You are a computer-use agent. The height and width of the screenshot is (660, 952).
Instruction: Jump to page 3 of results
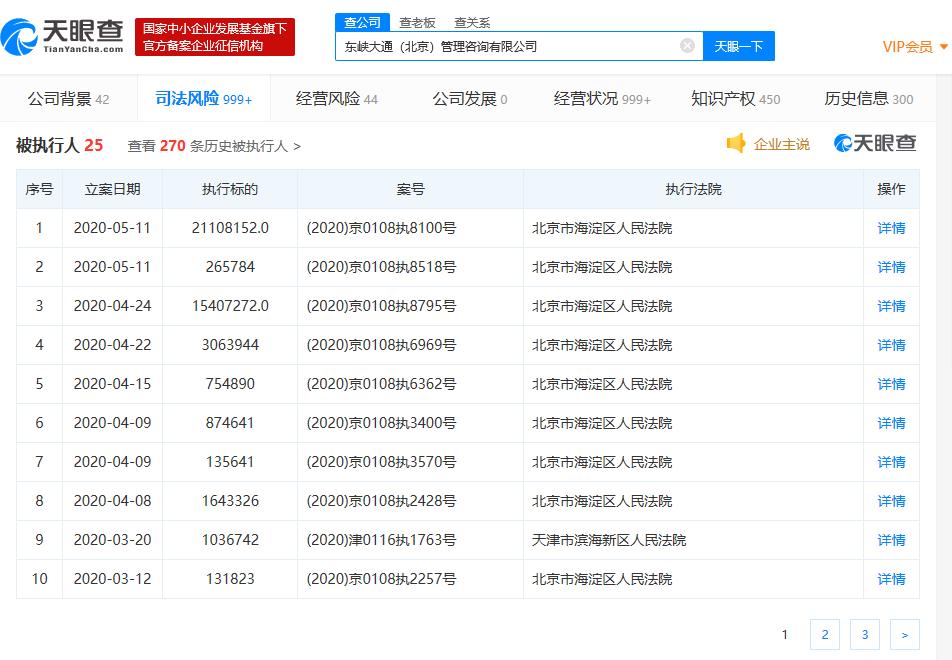[864, 634]
